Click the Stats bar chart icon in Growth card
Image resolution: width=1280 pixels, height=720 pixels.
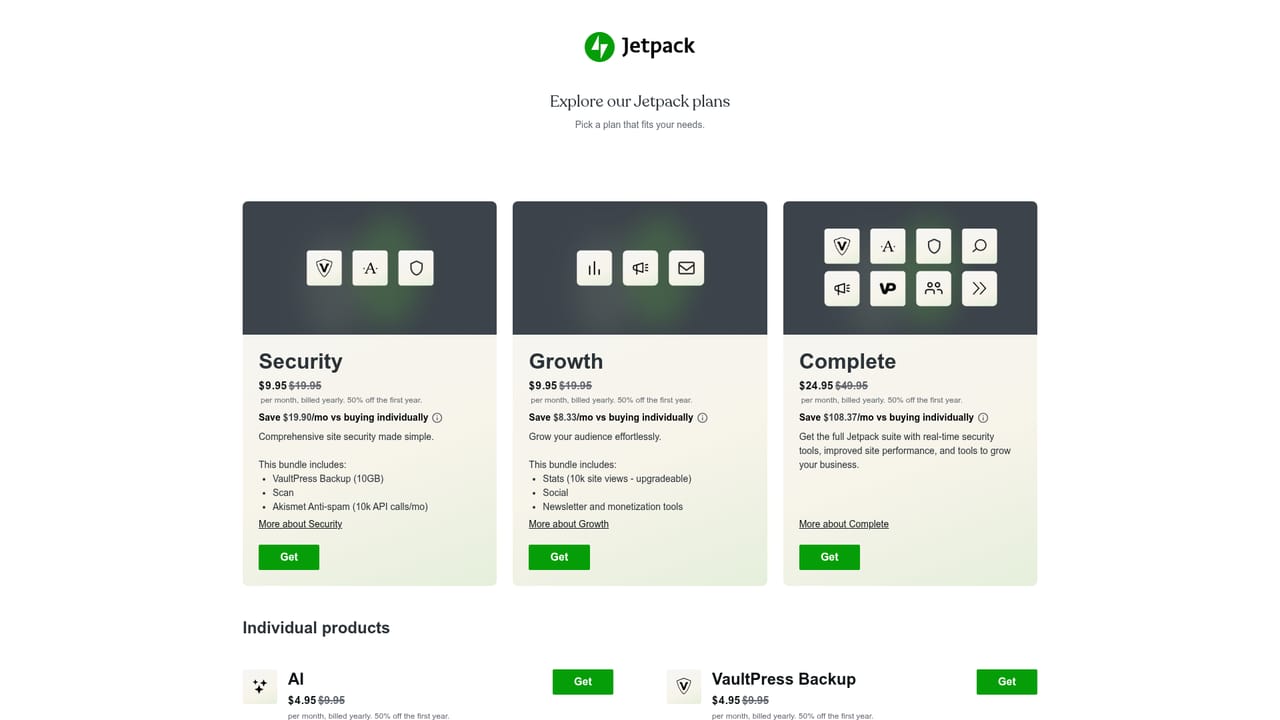(594, 268)
